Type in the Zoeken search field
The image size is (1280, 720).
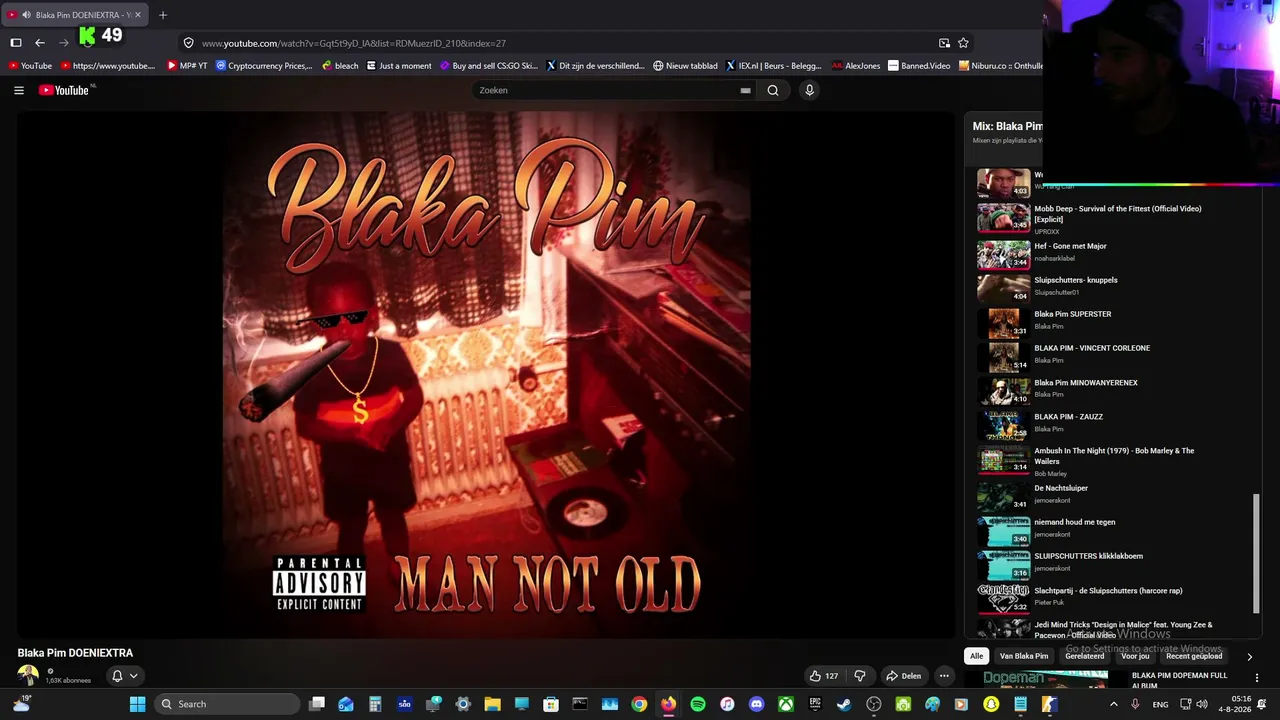(606, 90)
